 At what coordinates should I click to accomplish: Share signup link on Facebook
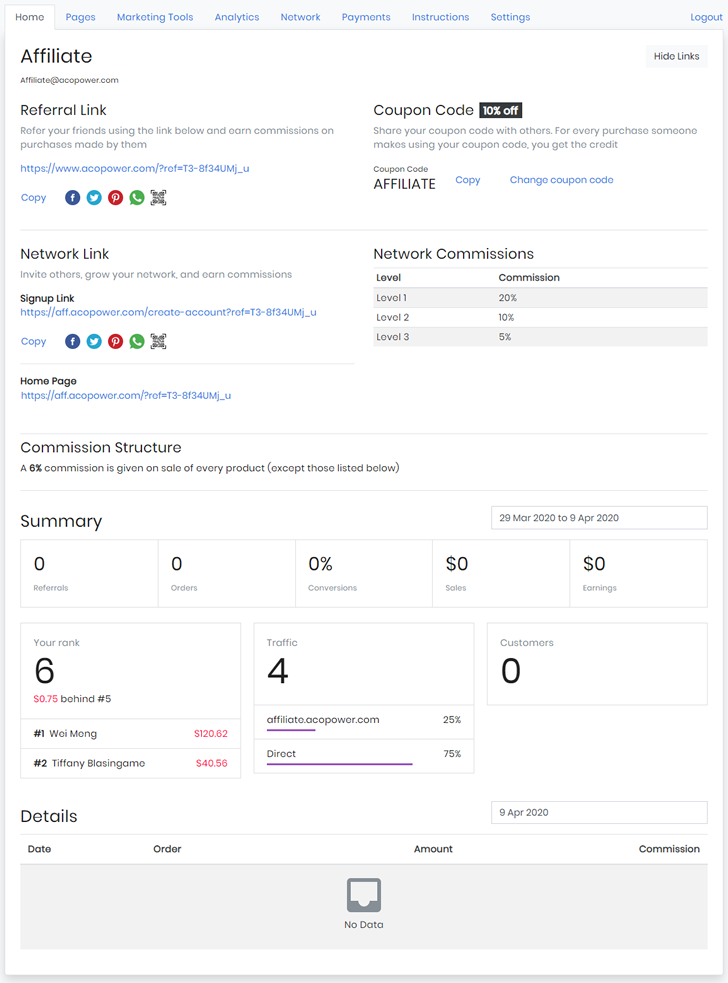[72, 342]
